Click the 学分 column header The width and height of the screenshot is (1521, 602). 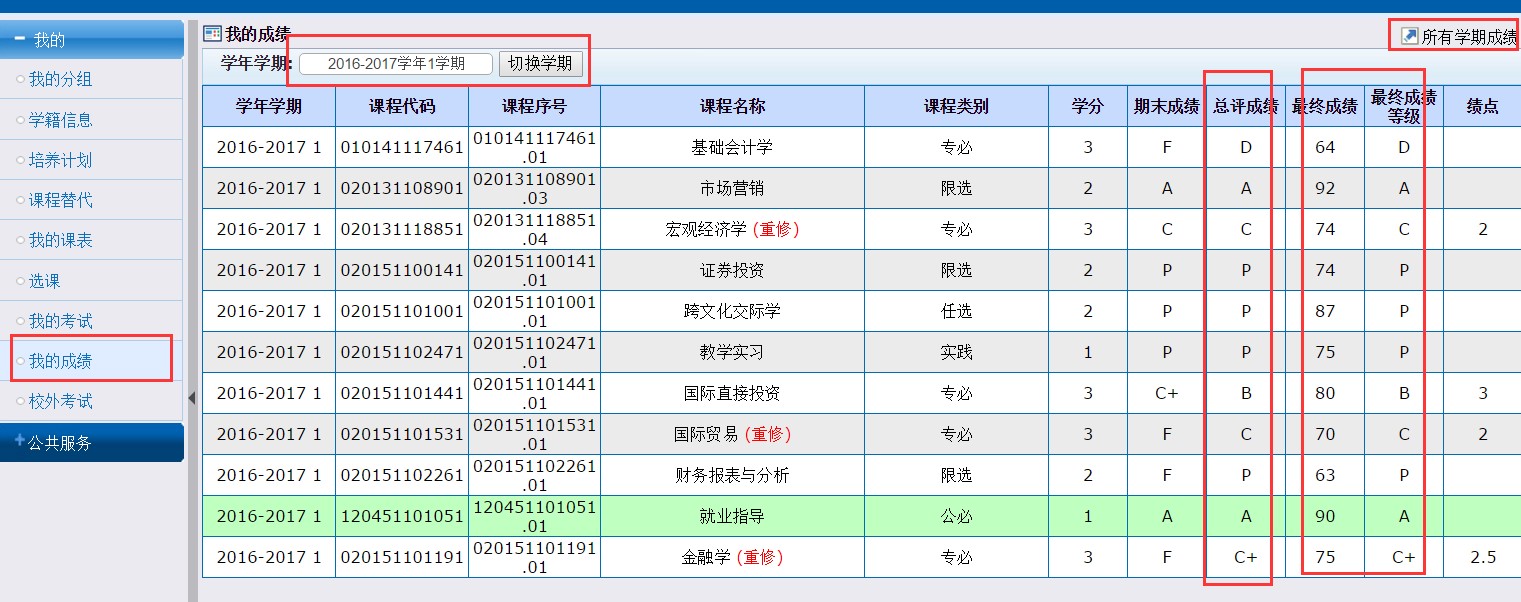[1087, 106]
